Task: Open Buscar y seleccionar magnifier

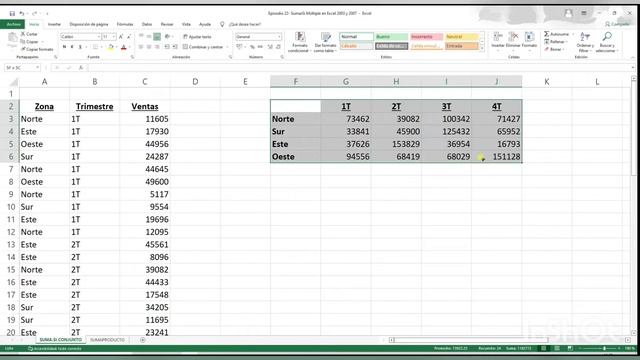Action: coord(607,42)
